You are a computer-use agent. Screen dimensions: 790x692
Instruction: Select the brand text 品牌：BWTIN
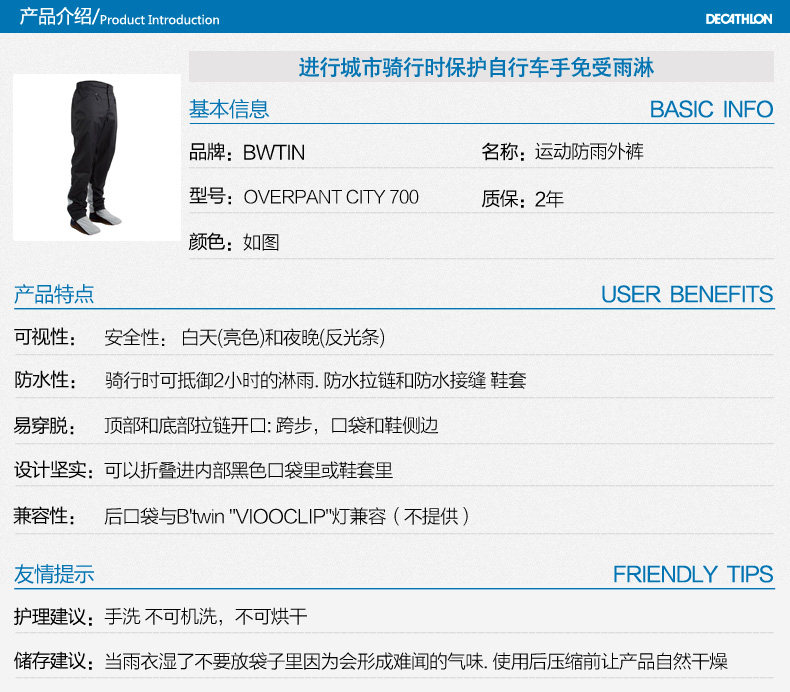(247, 153)
